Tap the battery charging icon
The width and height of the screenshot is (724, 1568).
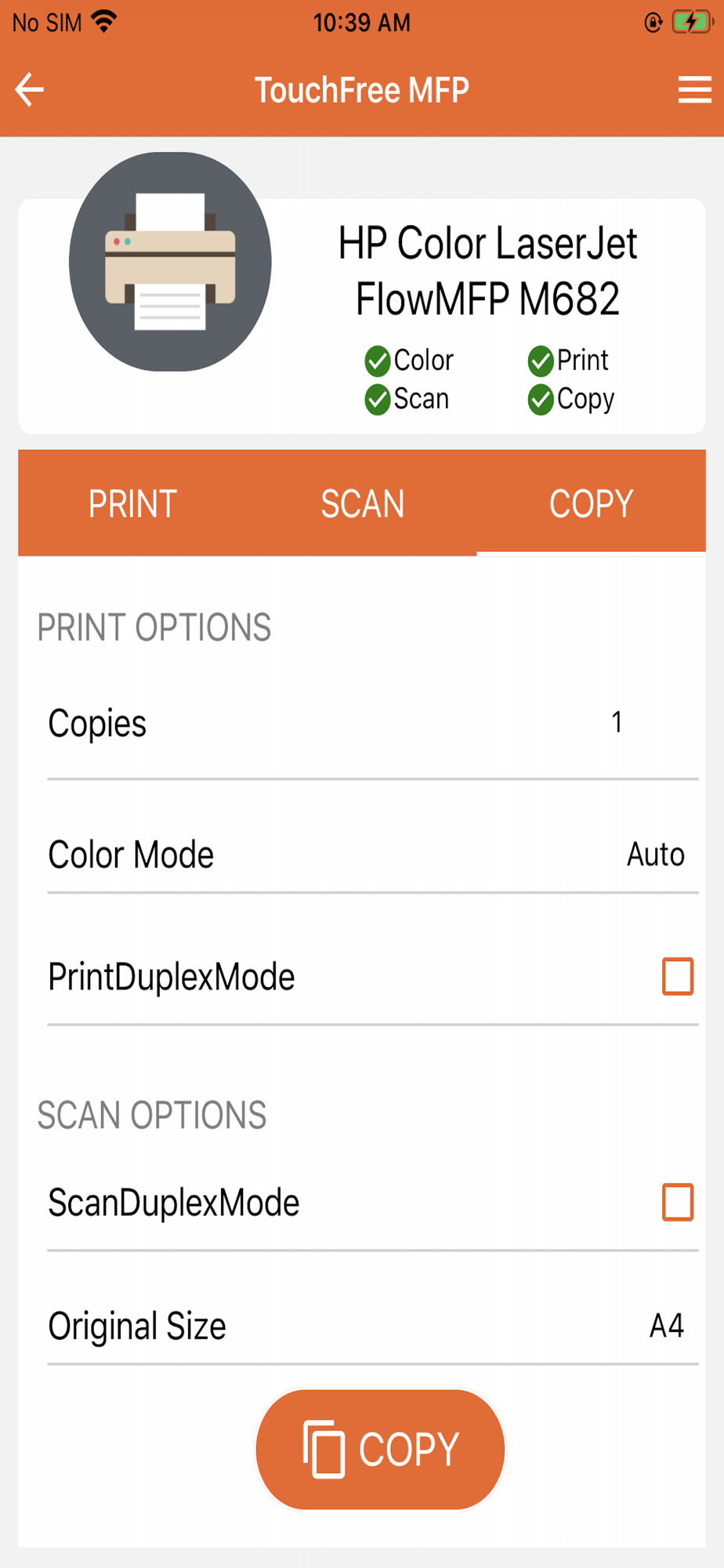pyautogui.click(x=693, y=22)
